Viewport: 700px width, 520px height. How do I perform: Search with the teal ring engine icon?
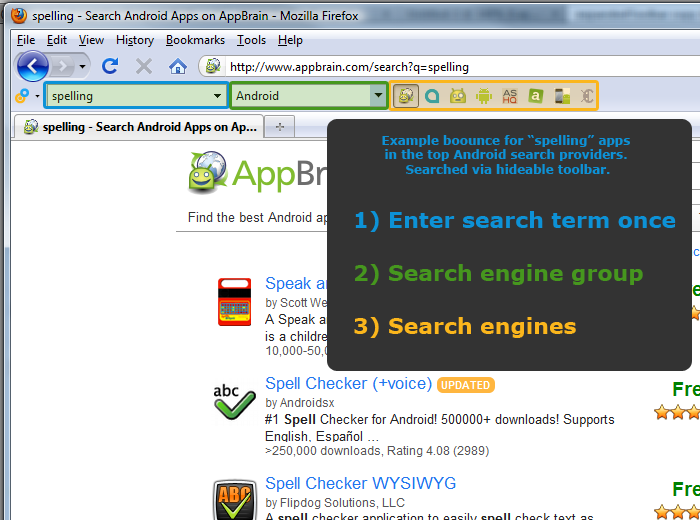432,96
